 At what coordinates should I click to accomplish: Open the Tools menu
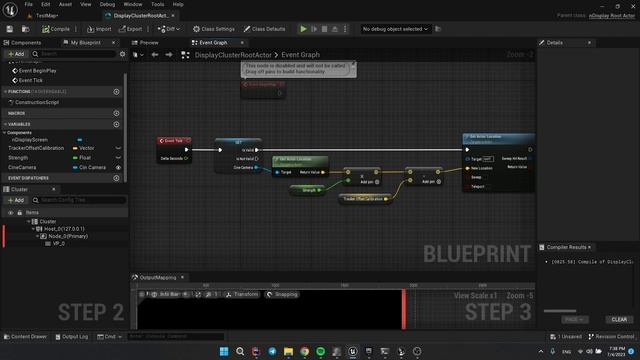[x=158, y=4]
